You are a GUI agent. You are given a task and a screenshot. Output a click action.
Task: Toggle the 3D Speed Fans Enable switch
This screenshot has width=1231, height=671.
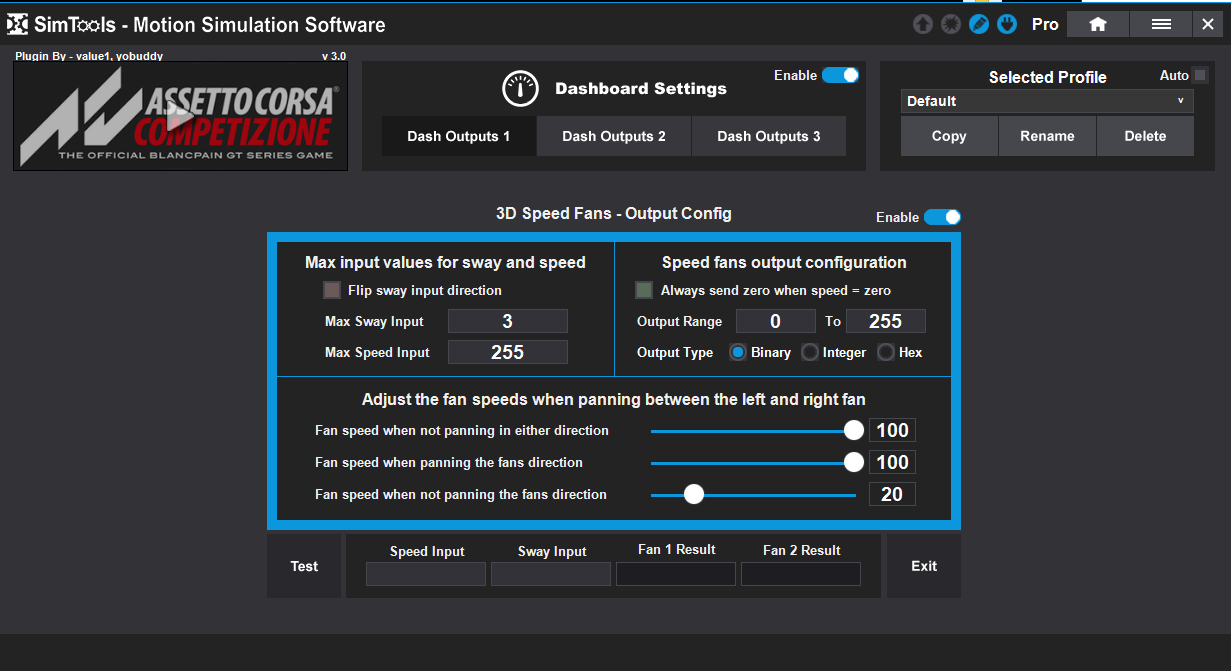(x=942, y=217)
